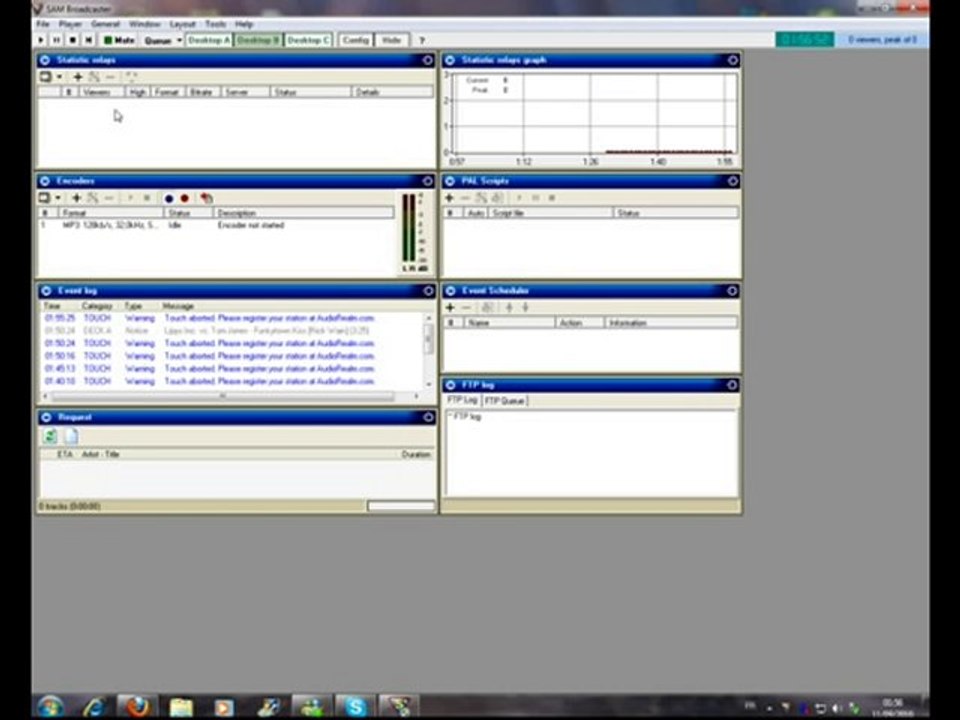Select the 01:55:25 TOUCH warning log entry
Image resolution: width=960 pixels, height=720 pixels.
click(231, 318)
